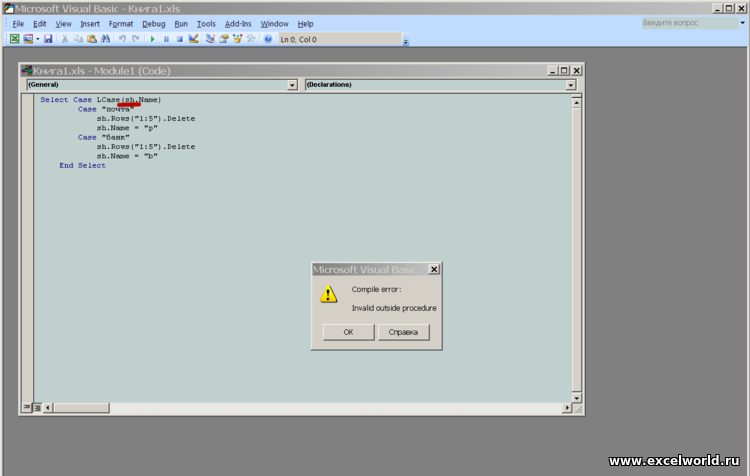Expand Insert UserForm dropdown arrow
The height and width of the screenshot is (476, 750).
coord(37,39)
